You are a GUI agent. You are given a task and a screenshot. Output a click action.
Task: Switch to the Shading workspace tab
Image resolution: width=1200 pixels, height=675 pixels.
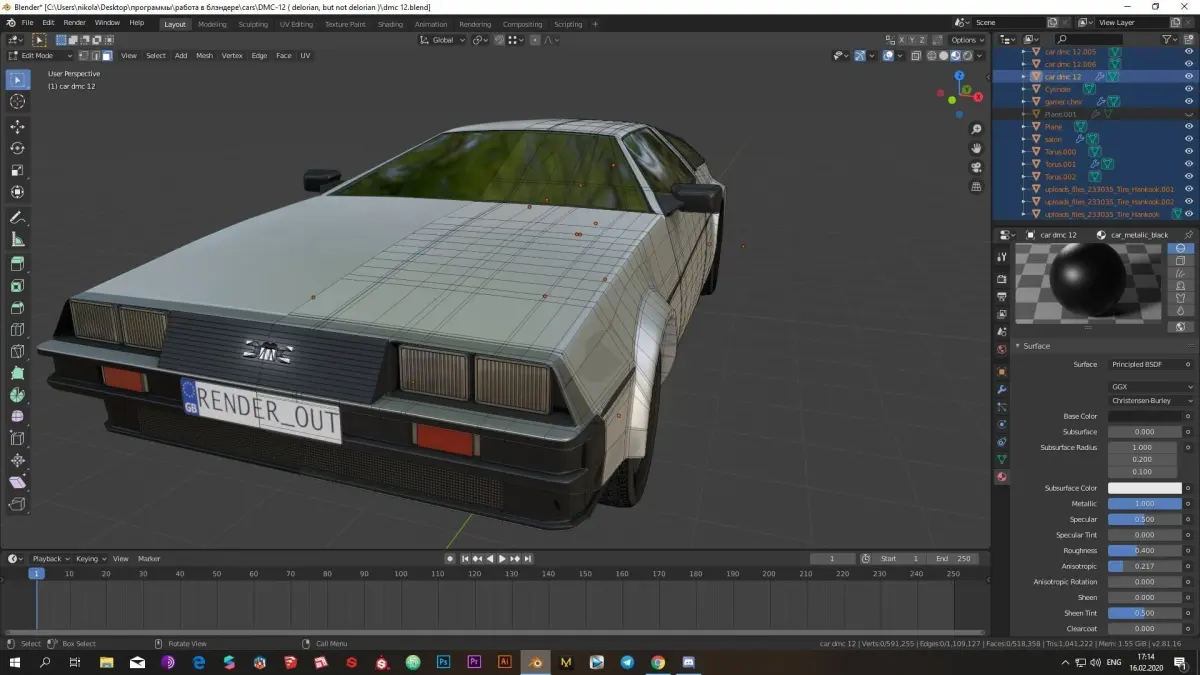click(x=390, y=24)
